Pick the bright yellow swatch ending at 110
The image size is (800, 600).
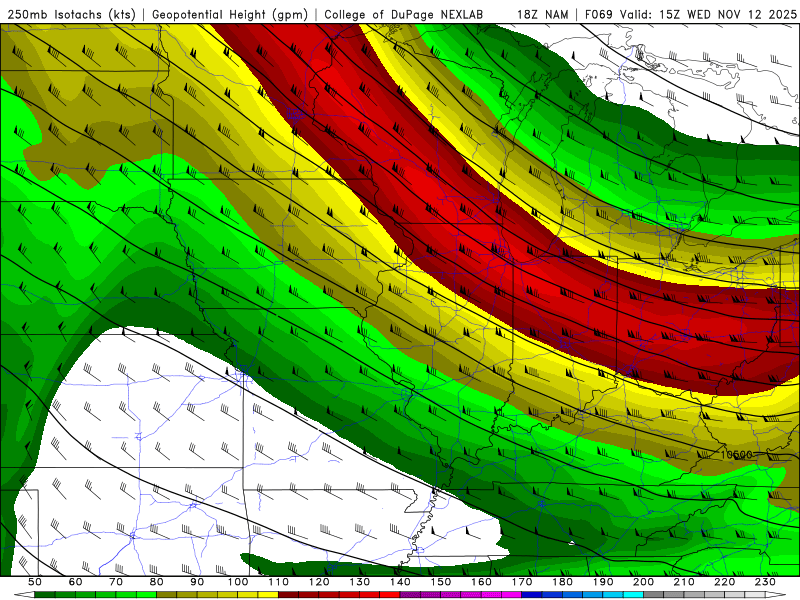268,594
